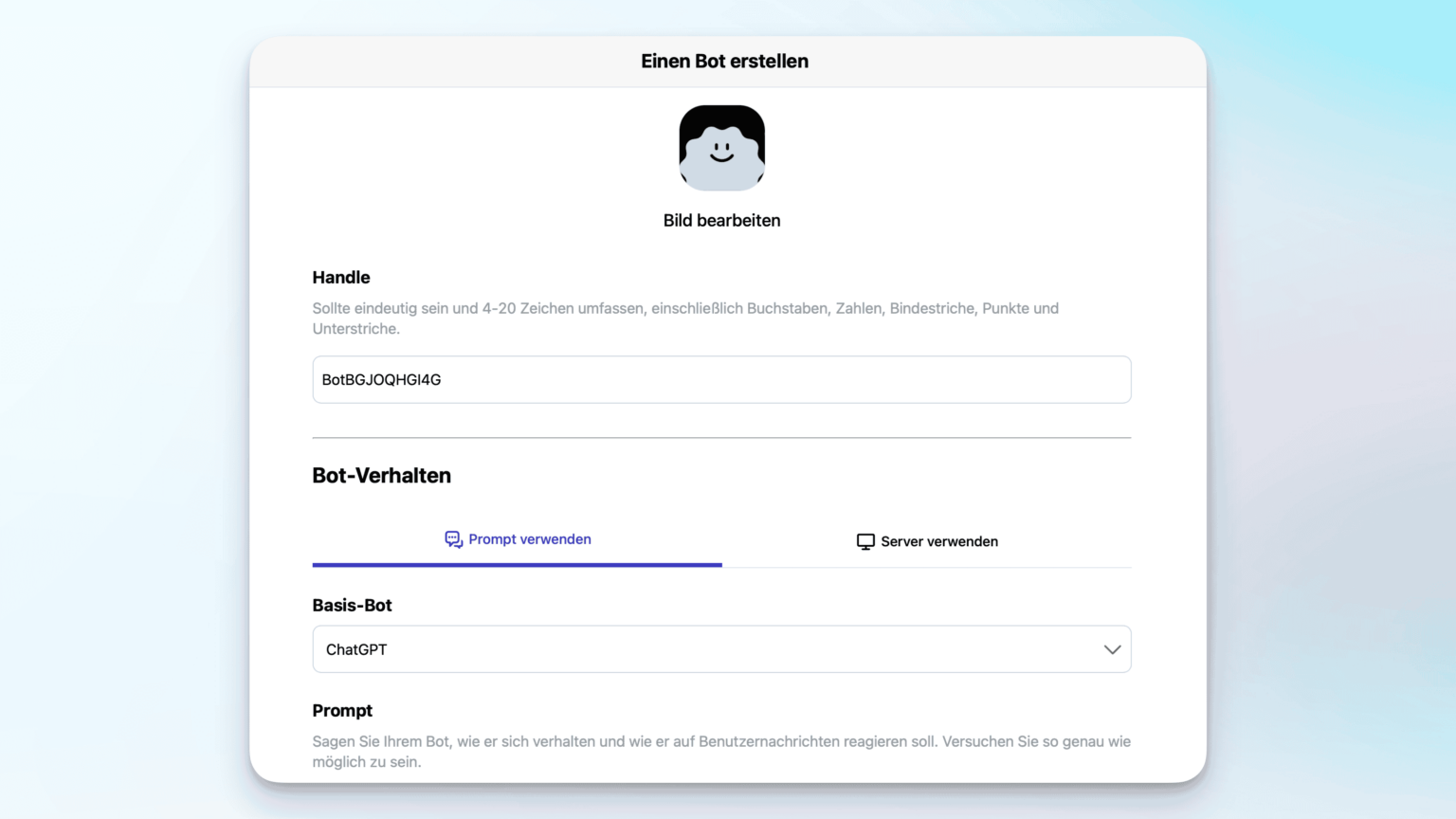Click the blue underline below Prompt verwenden
Viewport: 1456px width, 819px height.
coord(518,564)
